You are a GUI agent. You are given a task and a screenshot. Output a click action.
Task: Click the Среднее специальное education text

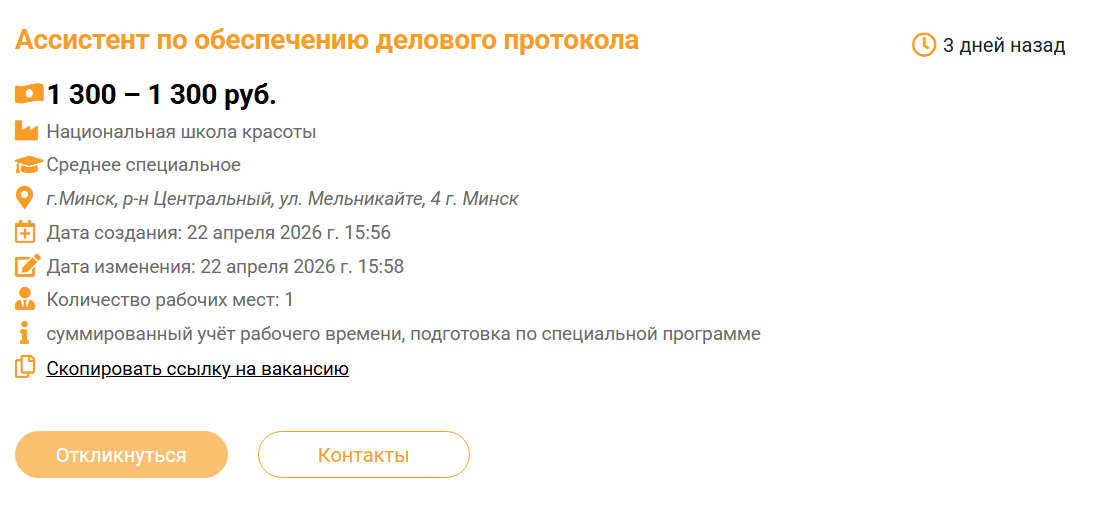tap(143, 165)
